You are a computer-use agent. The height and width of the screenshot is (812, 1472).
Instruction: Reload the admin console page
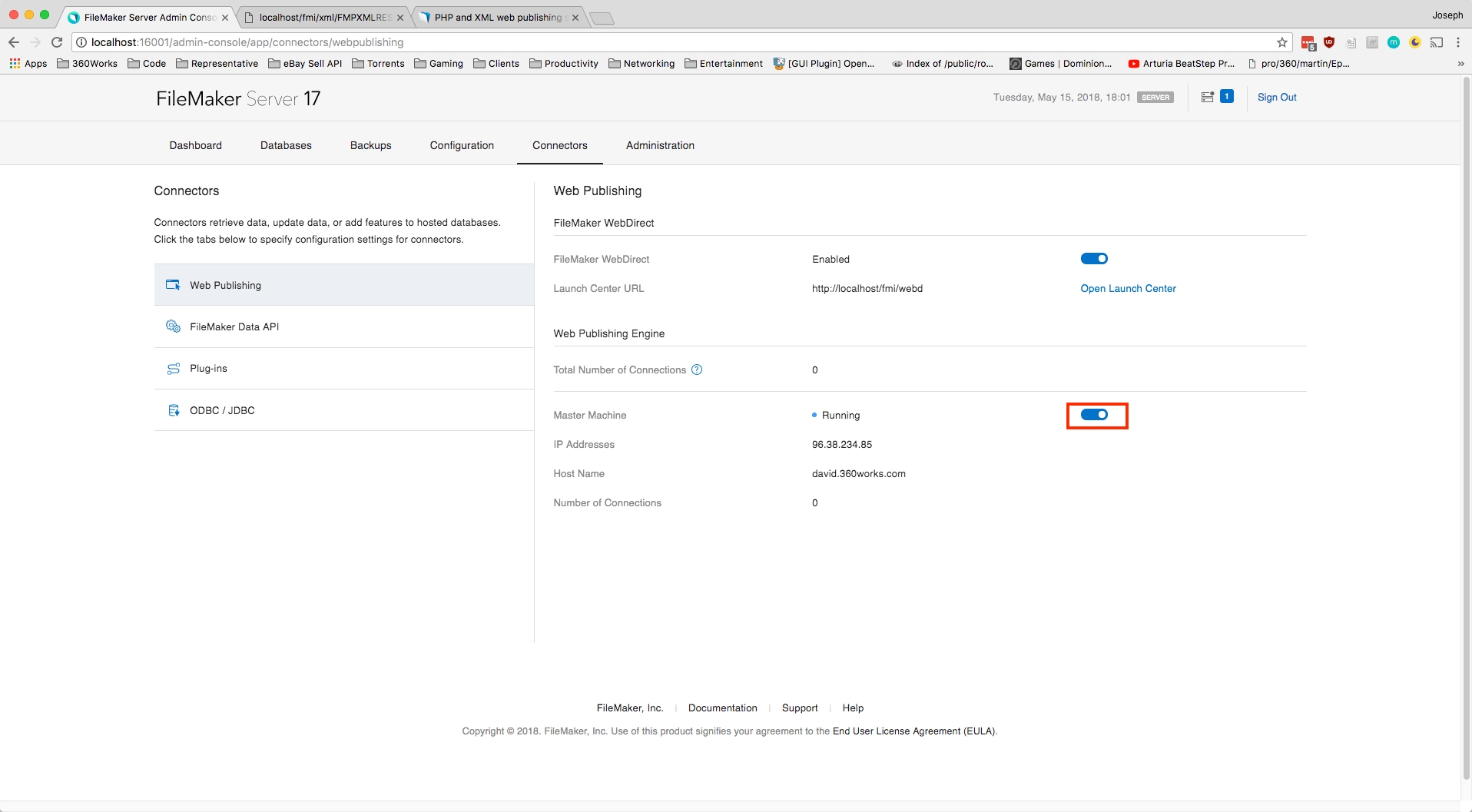point(57,42)
